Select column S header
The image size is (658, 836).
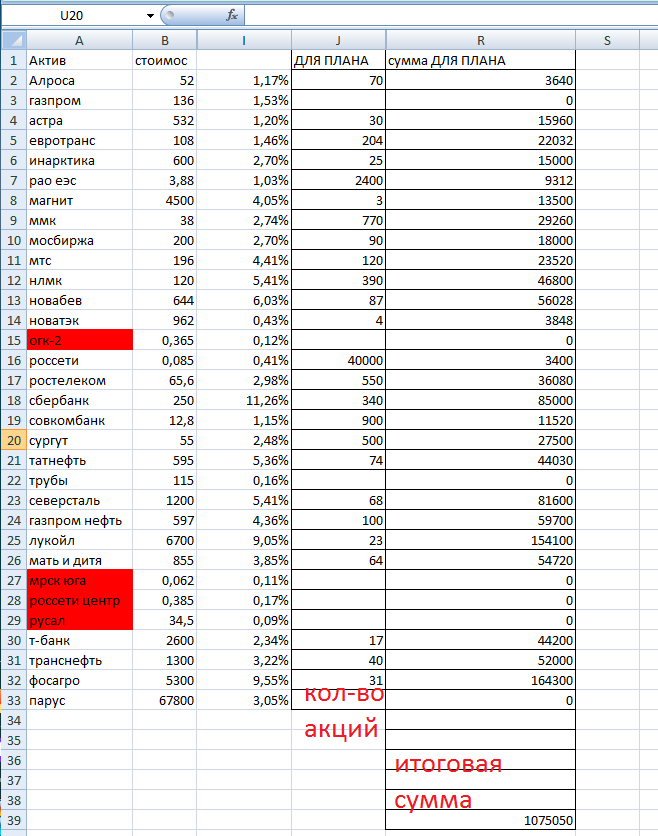607,41
